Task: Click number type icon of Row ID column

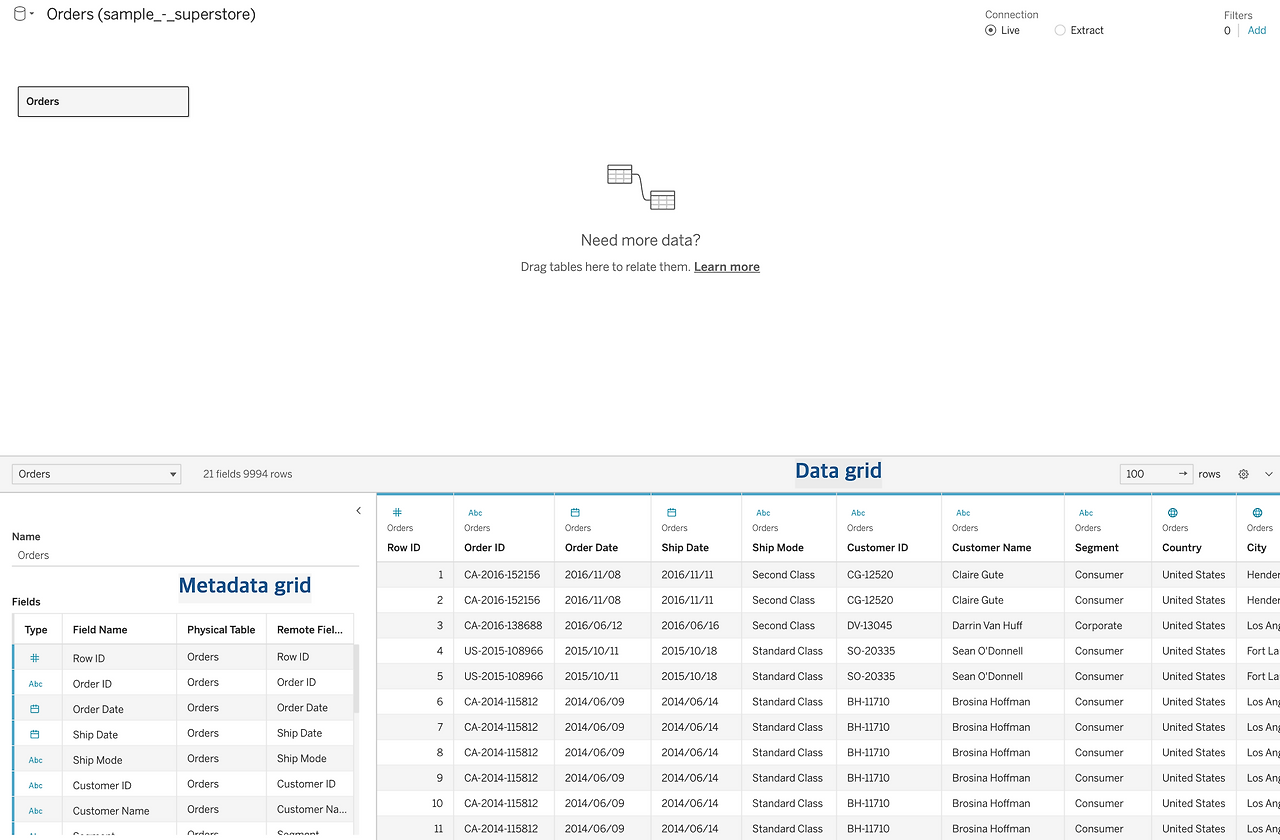Action: pos(397,512)
